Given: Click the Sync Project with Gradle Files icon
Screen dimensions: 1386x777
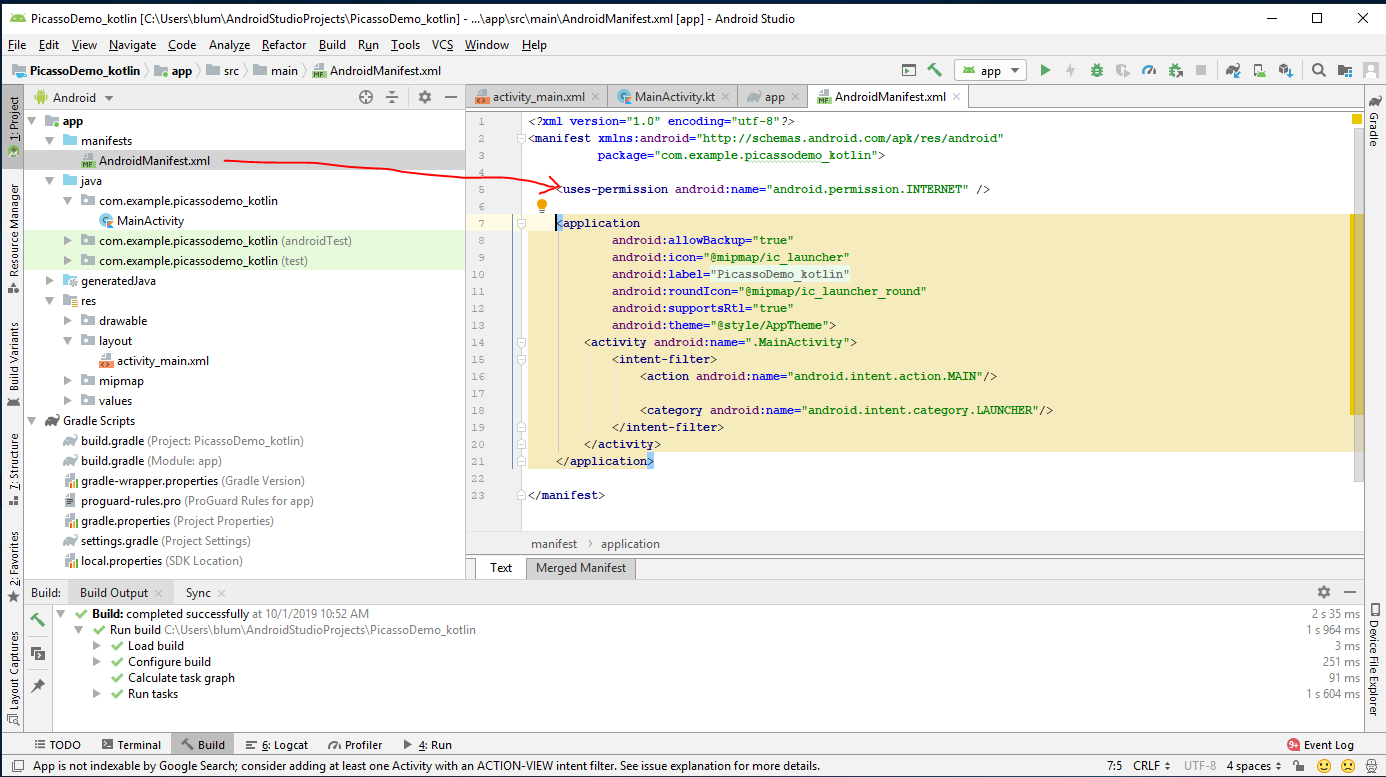Looking at the screenshot, I should (1234, 70).
